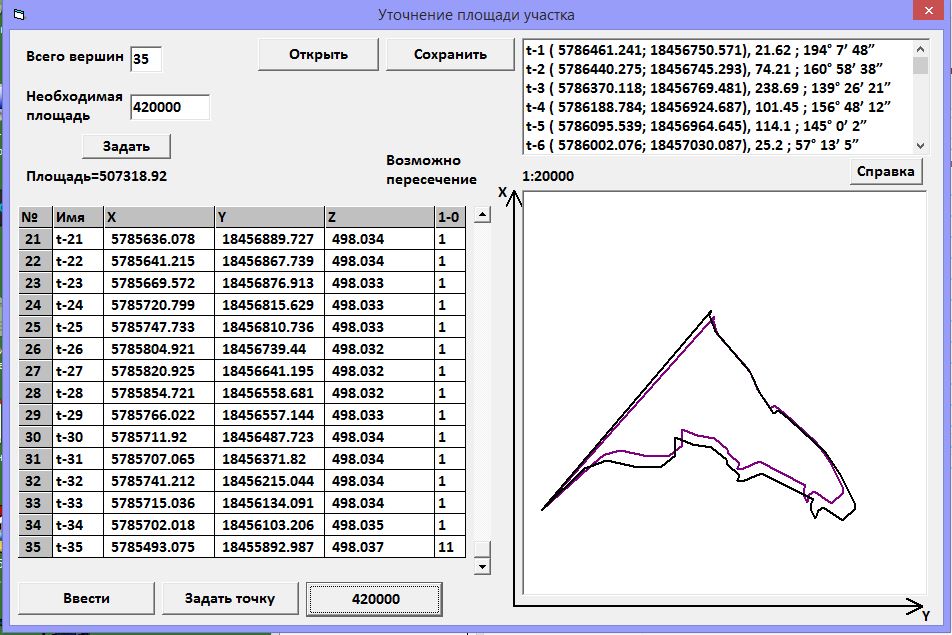Image resolution: width=952 pixels, height=635 pixels.
Task: Open help with the Справка button
Action: tap(885, 172)
